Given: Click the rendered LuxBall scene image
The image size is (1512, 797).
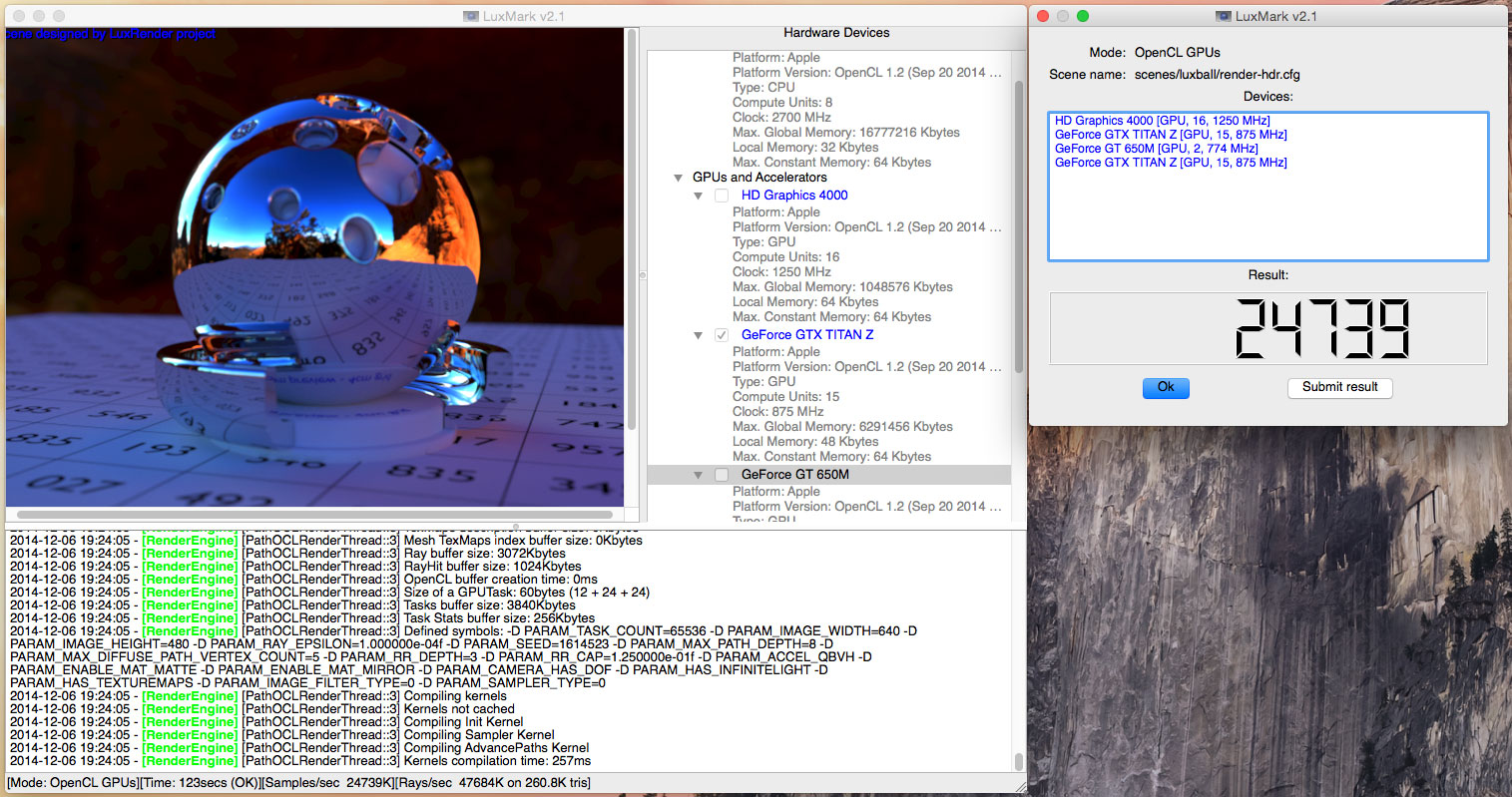Looking at the screenshot, I should 314,267.
